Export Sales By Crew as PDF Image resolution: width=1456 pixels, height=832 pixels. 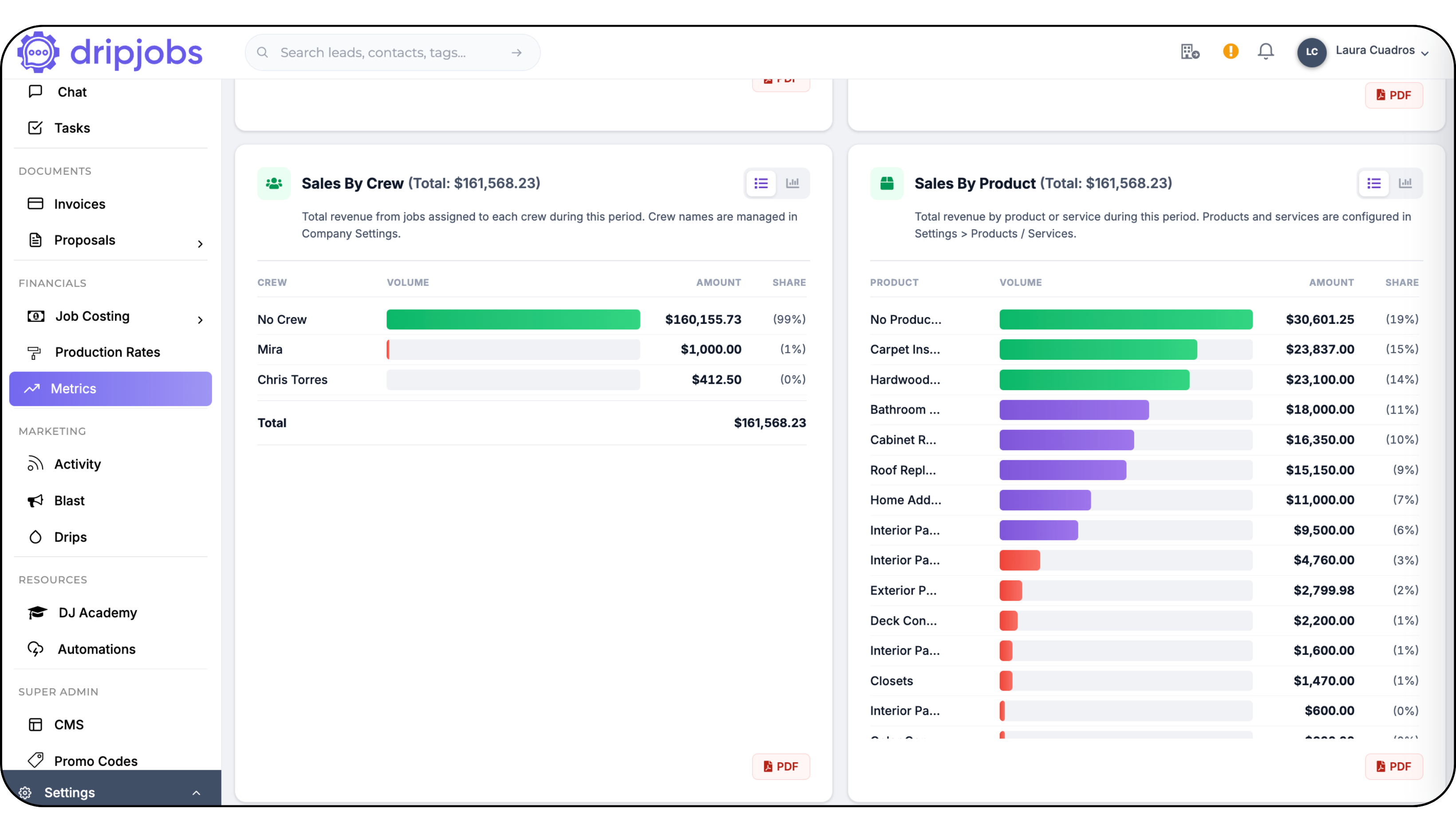click(x=781, y=766)
